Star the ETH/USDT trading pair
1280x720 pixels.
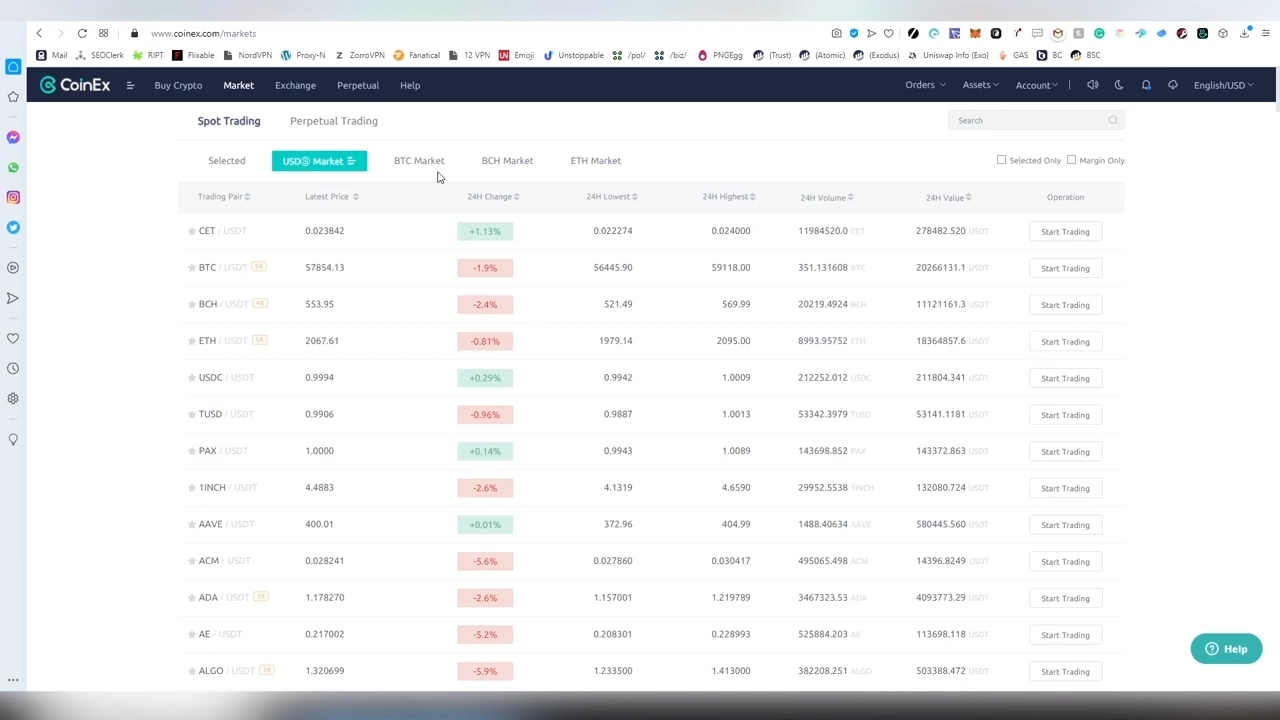(192, 341)
